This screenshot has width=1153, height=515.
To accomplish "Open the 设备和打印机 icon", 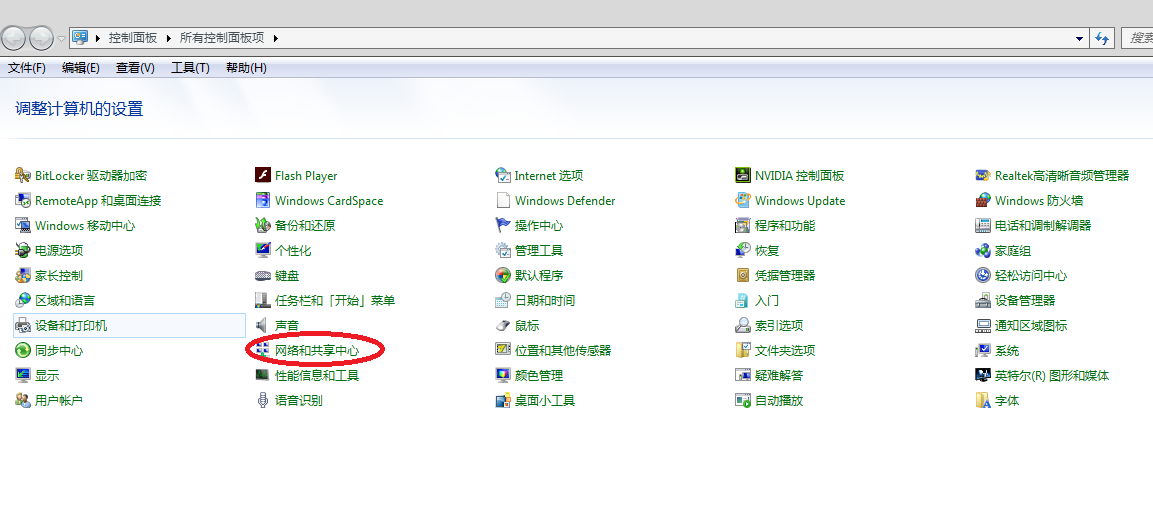I will 23,325.
